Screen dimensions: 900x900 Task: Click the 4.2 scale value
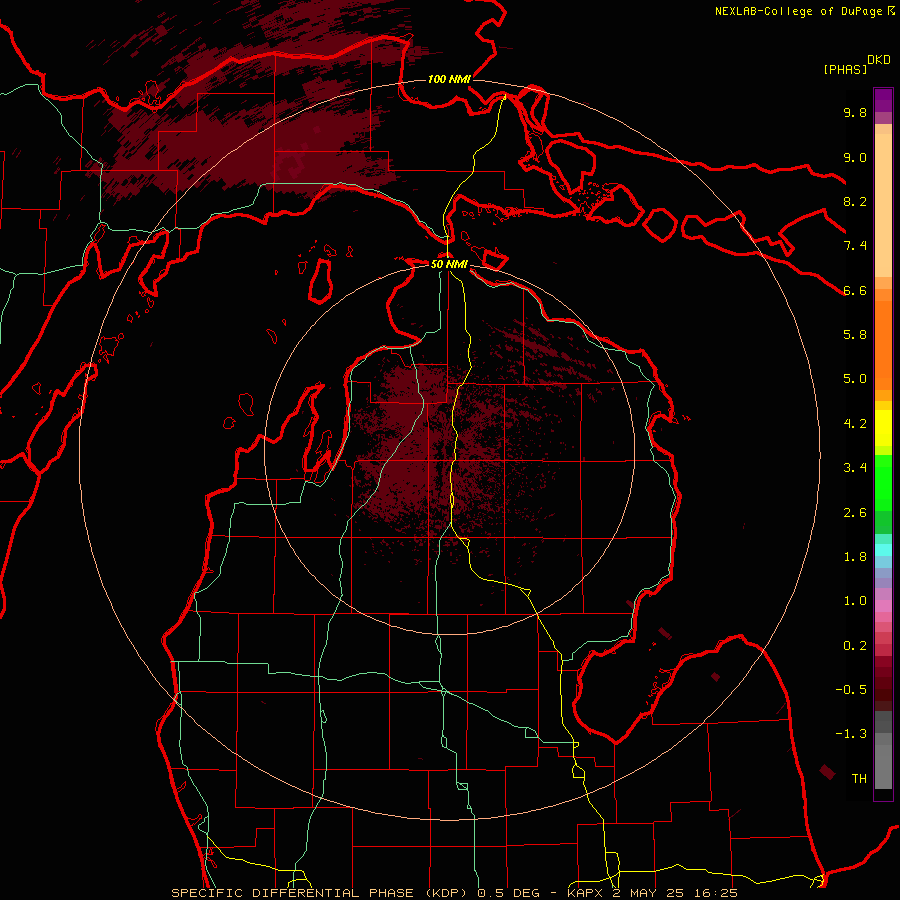855,424
